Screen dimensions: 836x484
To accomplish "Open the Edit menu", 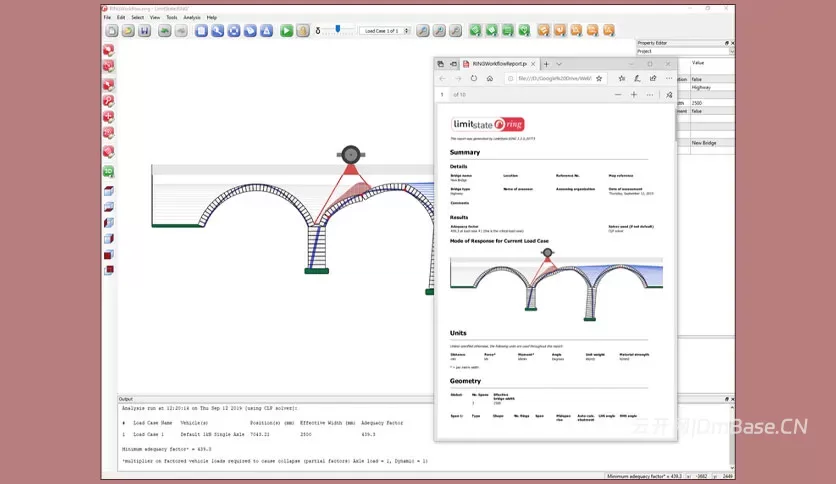I will click(121, 18).
